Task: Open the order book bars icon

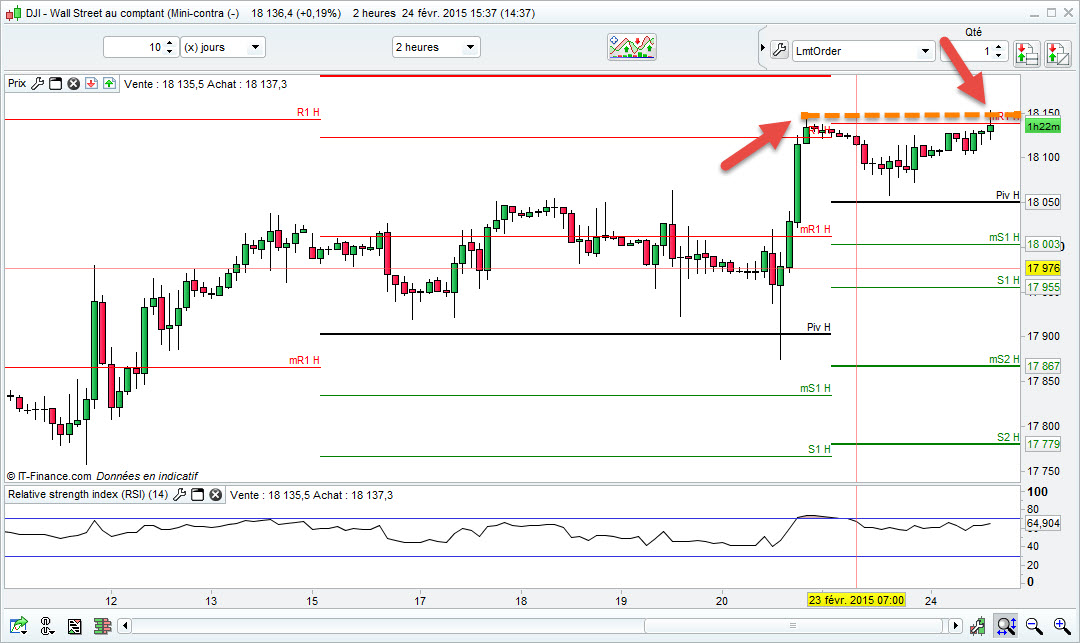Action: tap(103, 626)
